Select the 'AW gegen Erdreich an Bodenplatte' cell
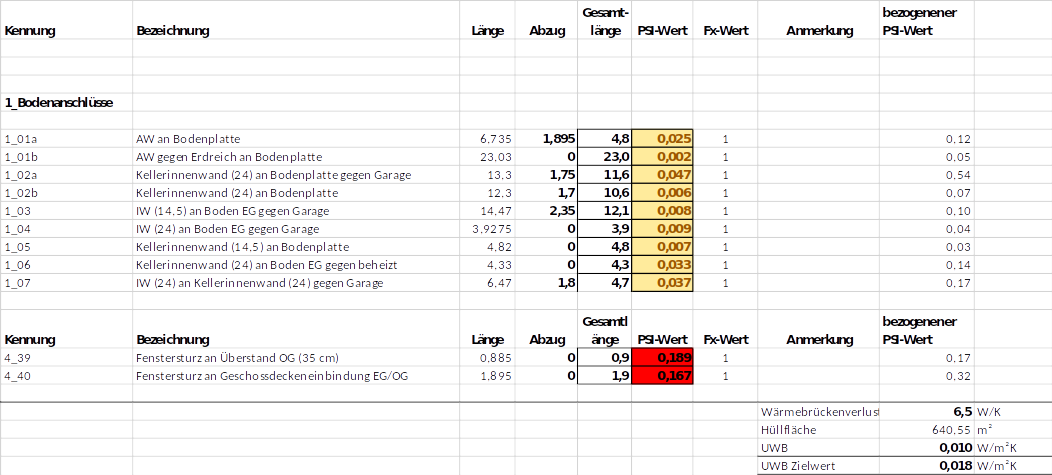The width and height of the screenshot is (1052, 475). click(x=228, y=157)
